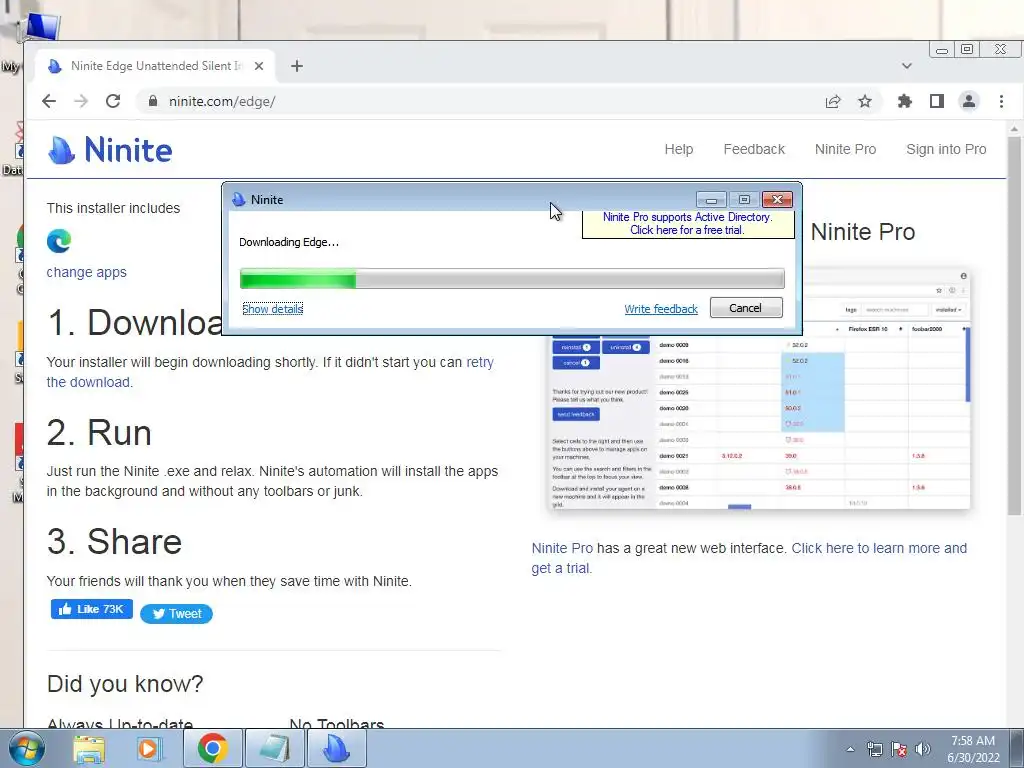
Task: Minimize the Ninite installer dialog
Action: click(x=712, y=199)
